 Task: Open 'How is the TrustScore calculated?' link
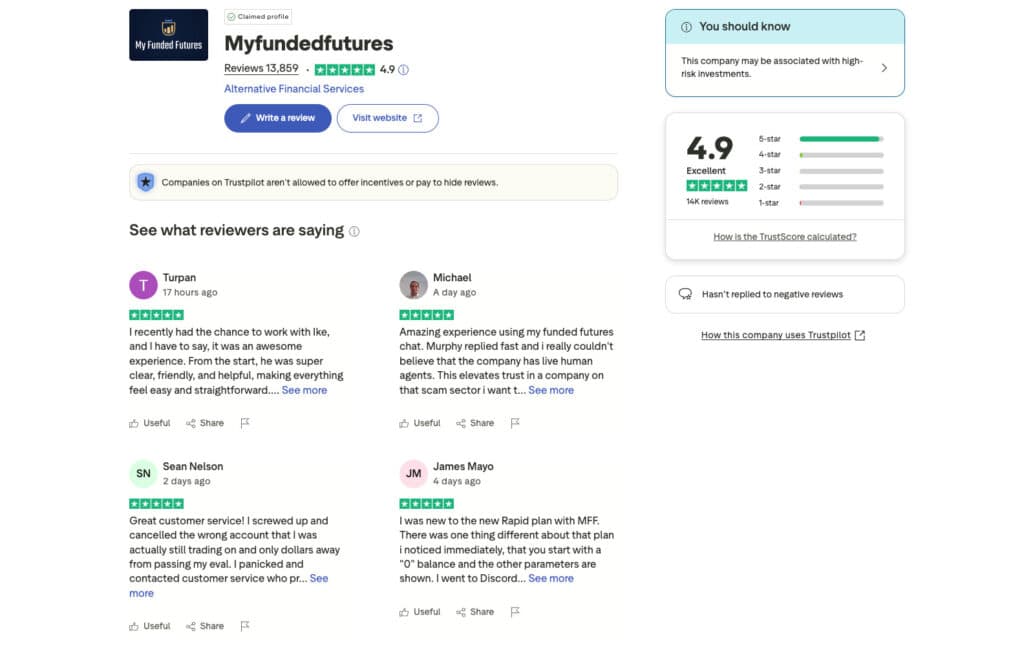[784, 237]
